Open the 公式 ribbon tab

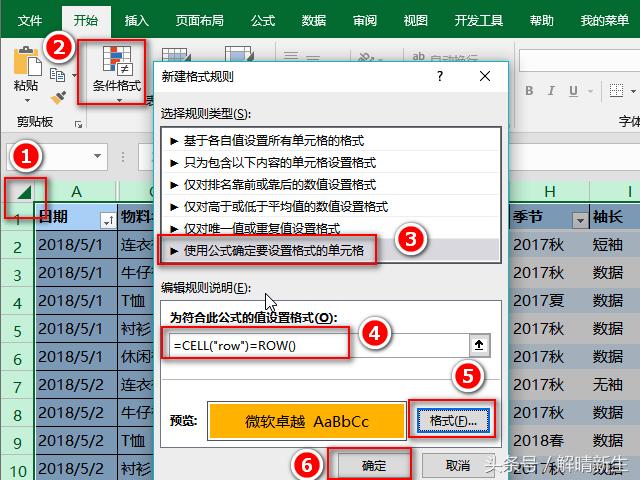(263, 20)
